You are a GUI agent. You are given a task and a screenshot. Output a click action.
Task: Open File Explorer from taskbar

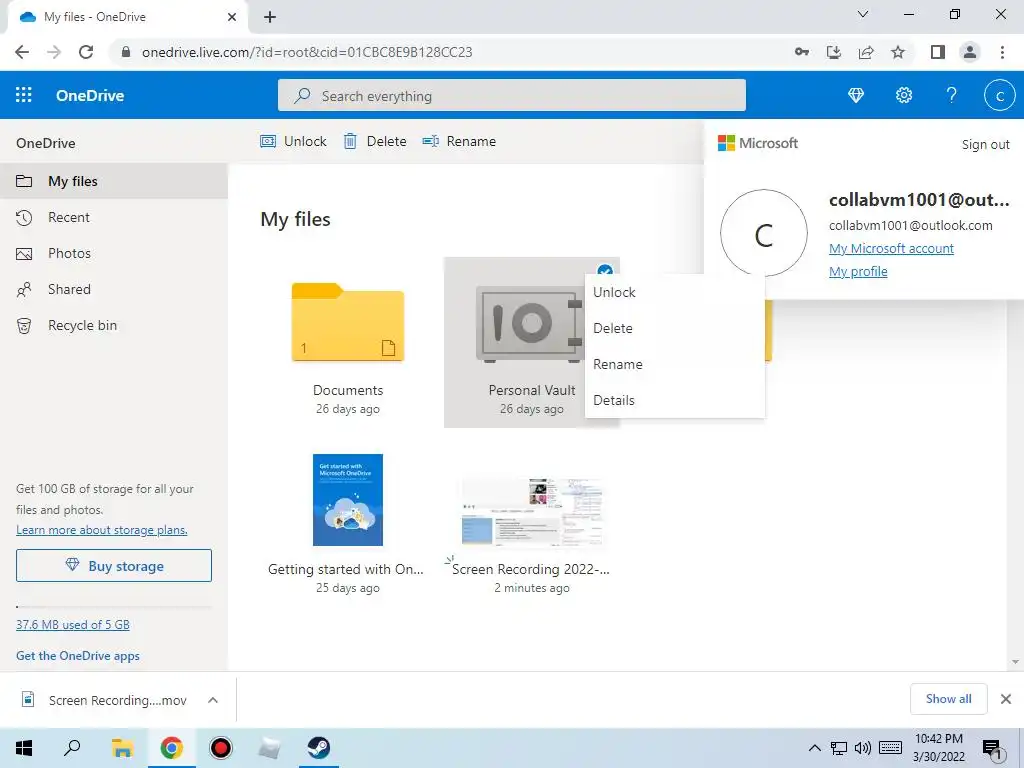[x=122, y=748]
